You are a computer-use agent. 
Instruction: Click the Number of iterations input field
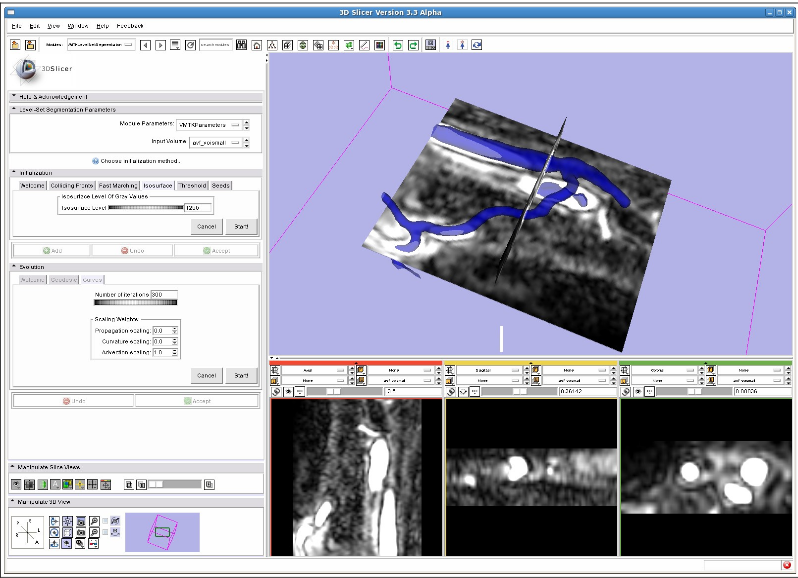(163, 295)
